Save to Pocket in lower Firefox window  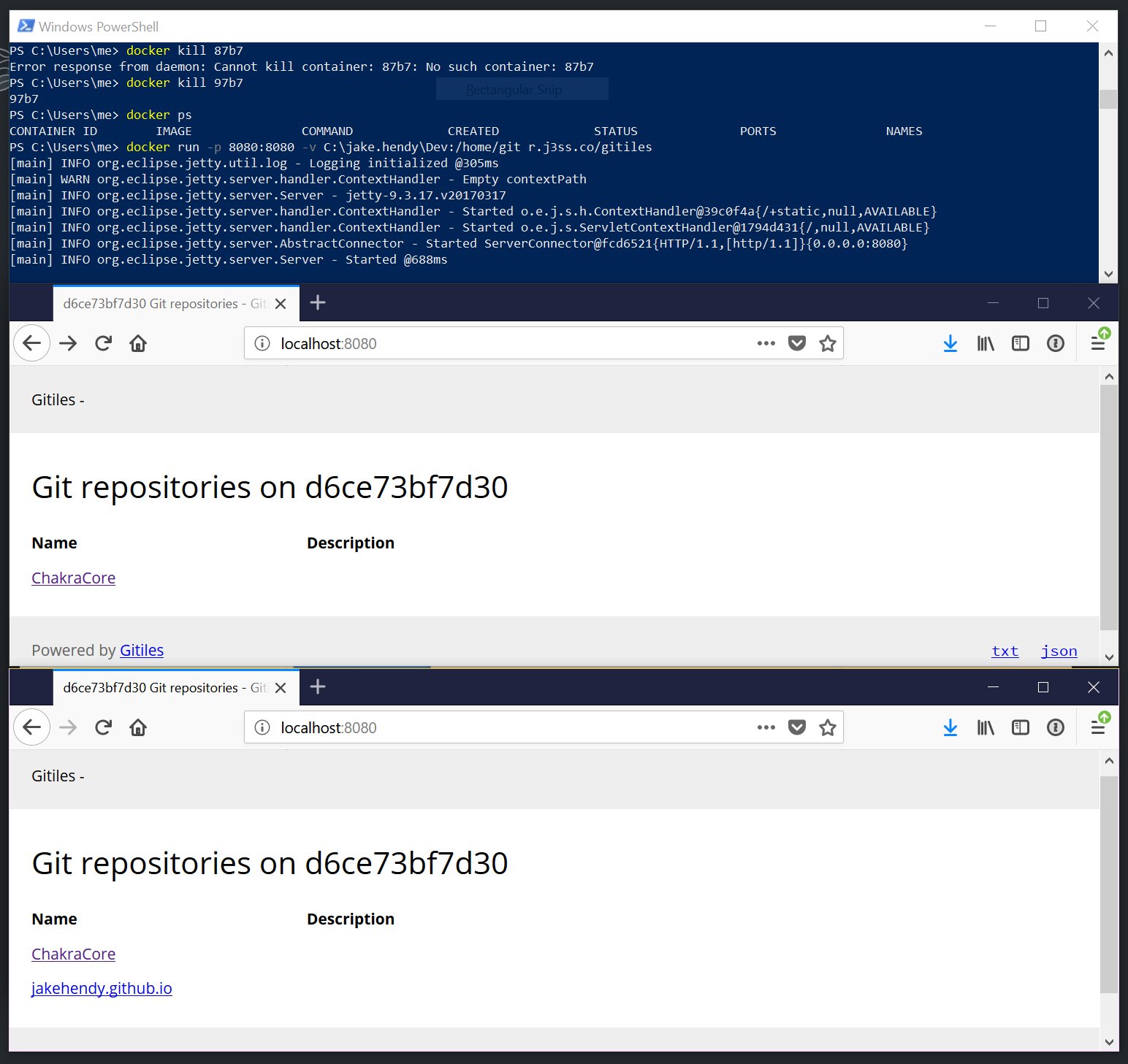click(x=797, y=727)
